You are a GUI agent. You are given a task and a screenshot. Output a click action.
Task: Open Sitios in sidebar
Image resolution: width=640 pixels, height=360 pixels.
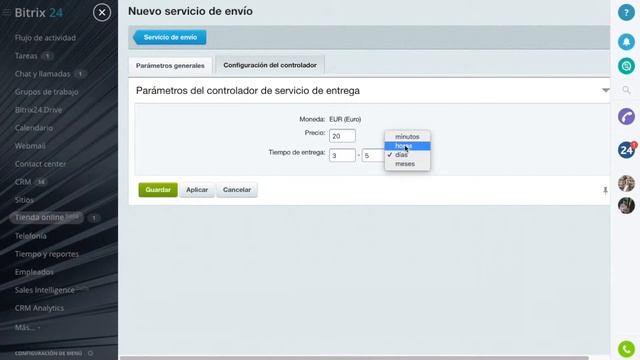point(24,200)
